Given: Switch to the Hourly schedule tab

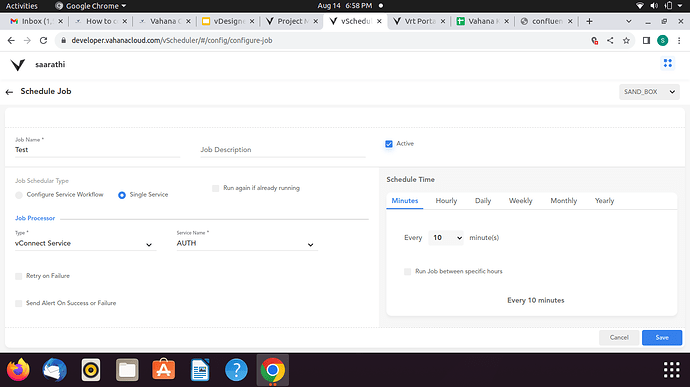Looking at the screenshot, I should [x=446, y=201].
